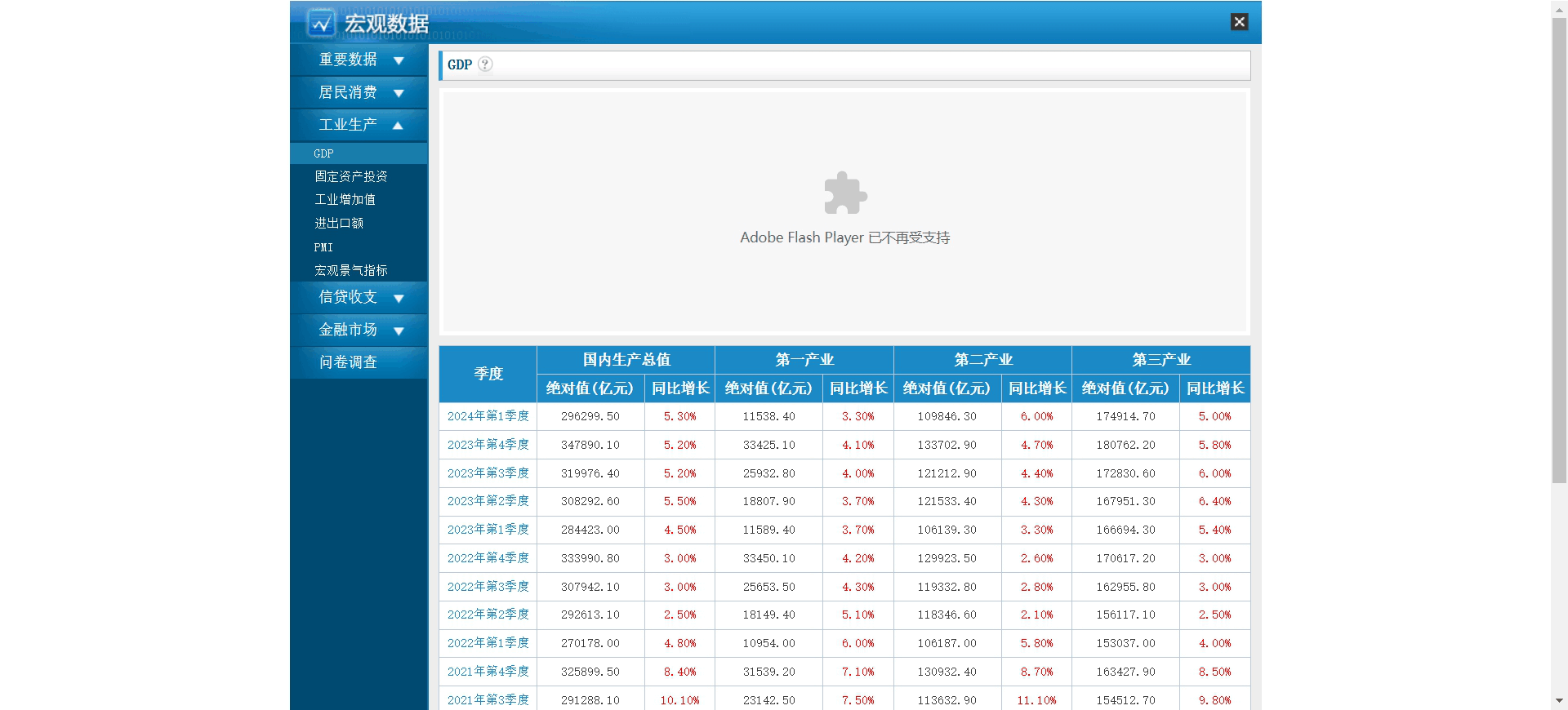
Task: Open the 2024年第1季度 row link
Action: pyautogui.click(x=488, y=416)
